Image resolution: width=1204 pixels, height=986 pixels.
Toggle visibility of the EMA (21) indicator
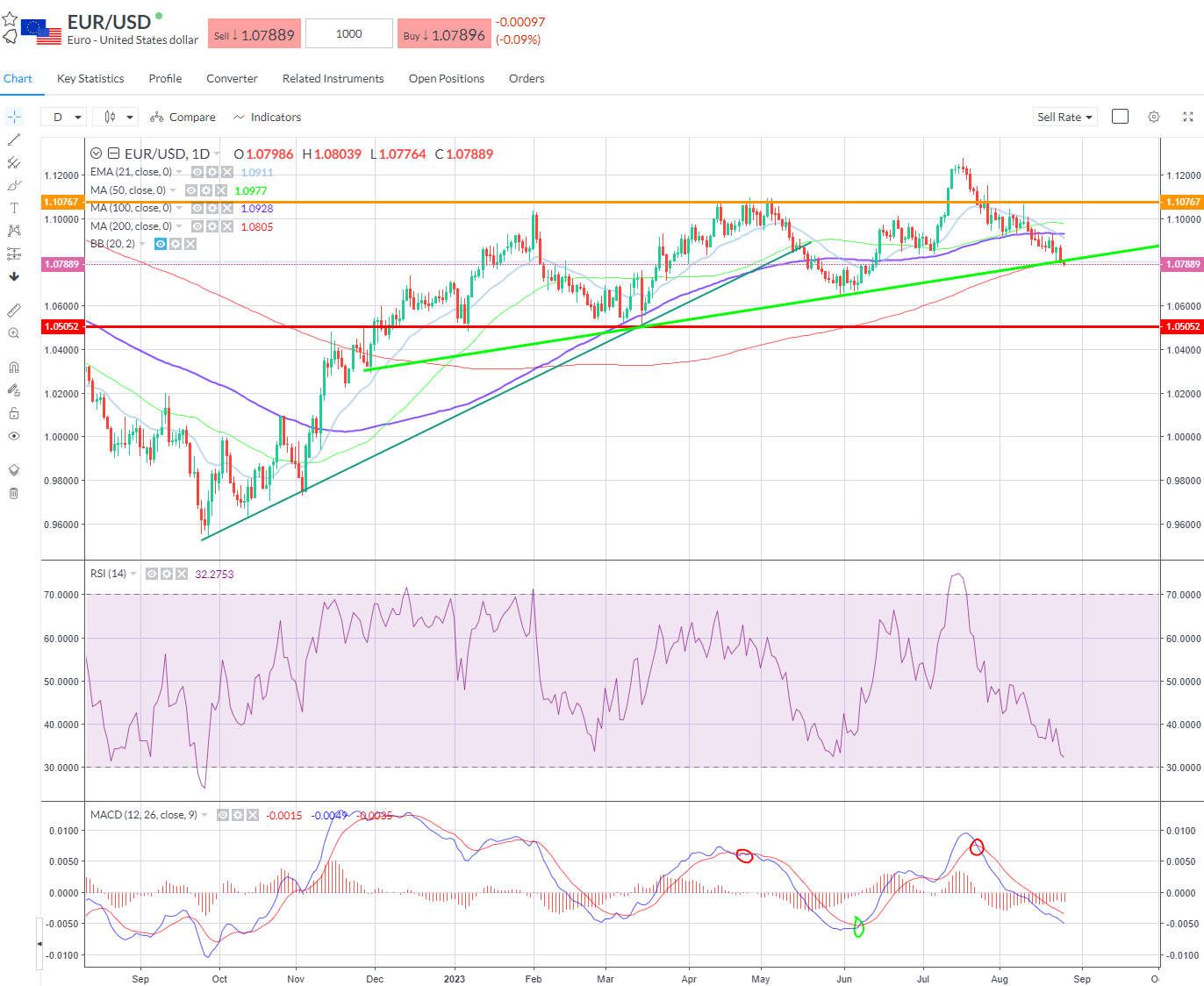point(197,172)
